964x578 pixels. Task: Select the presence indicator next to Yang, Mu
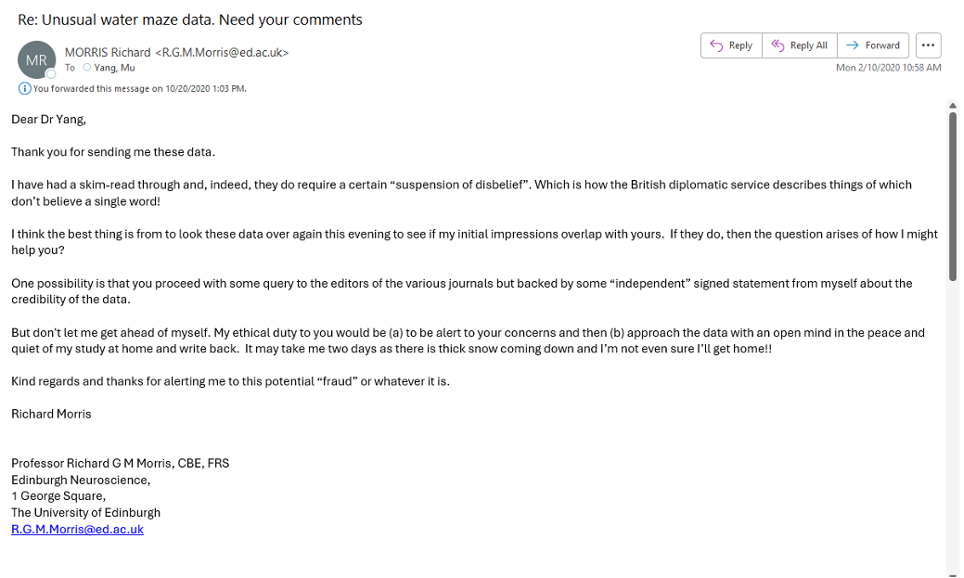(87, 68)
